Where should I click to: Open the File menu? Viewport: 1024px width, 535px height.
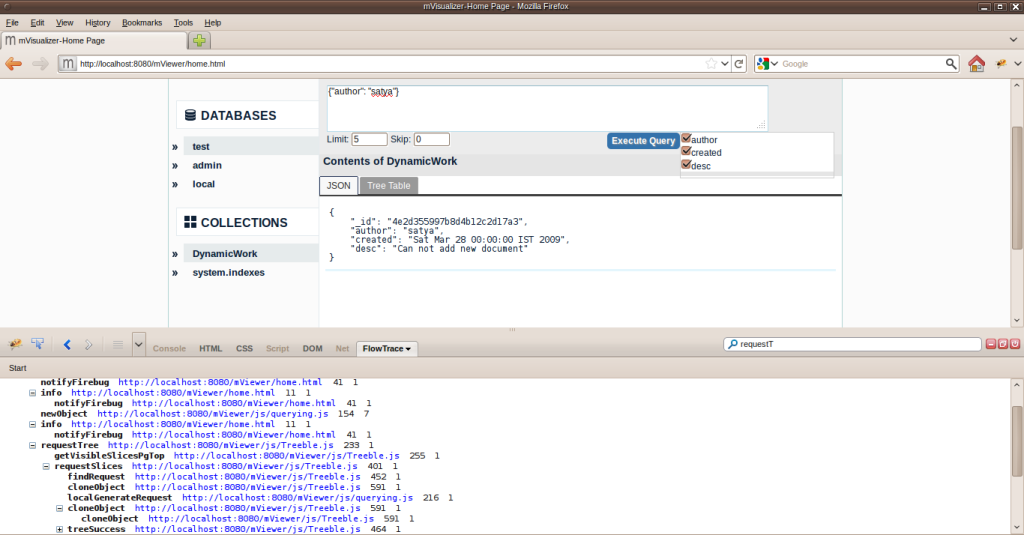[12, 22]
